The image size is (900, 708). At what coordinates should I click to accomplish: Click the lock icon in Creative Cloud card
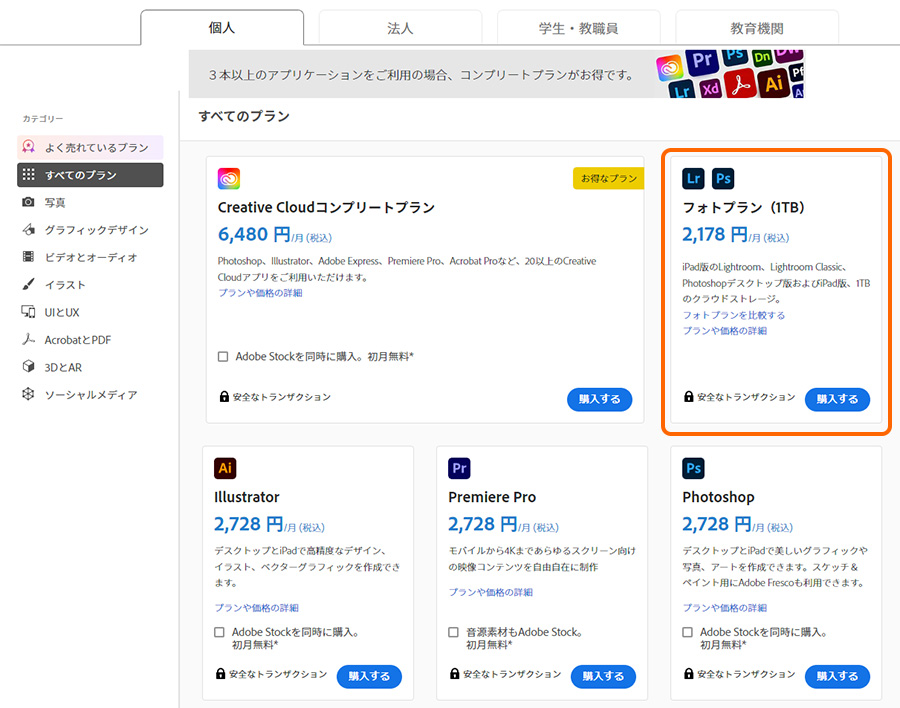(224, 397)
